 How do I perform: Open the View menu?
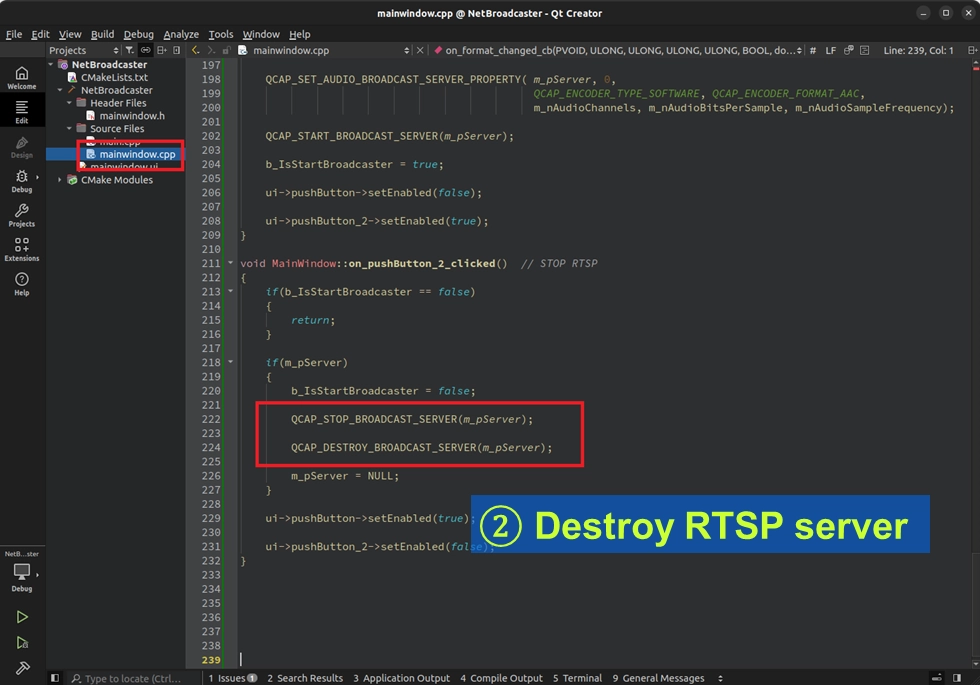click(70, 34)
